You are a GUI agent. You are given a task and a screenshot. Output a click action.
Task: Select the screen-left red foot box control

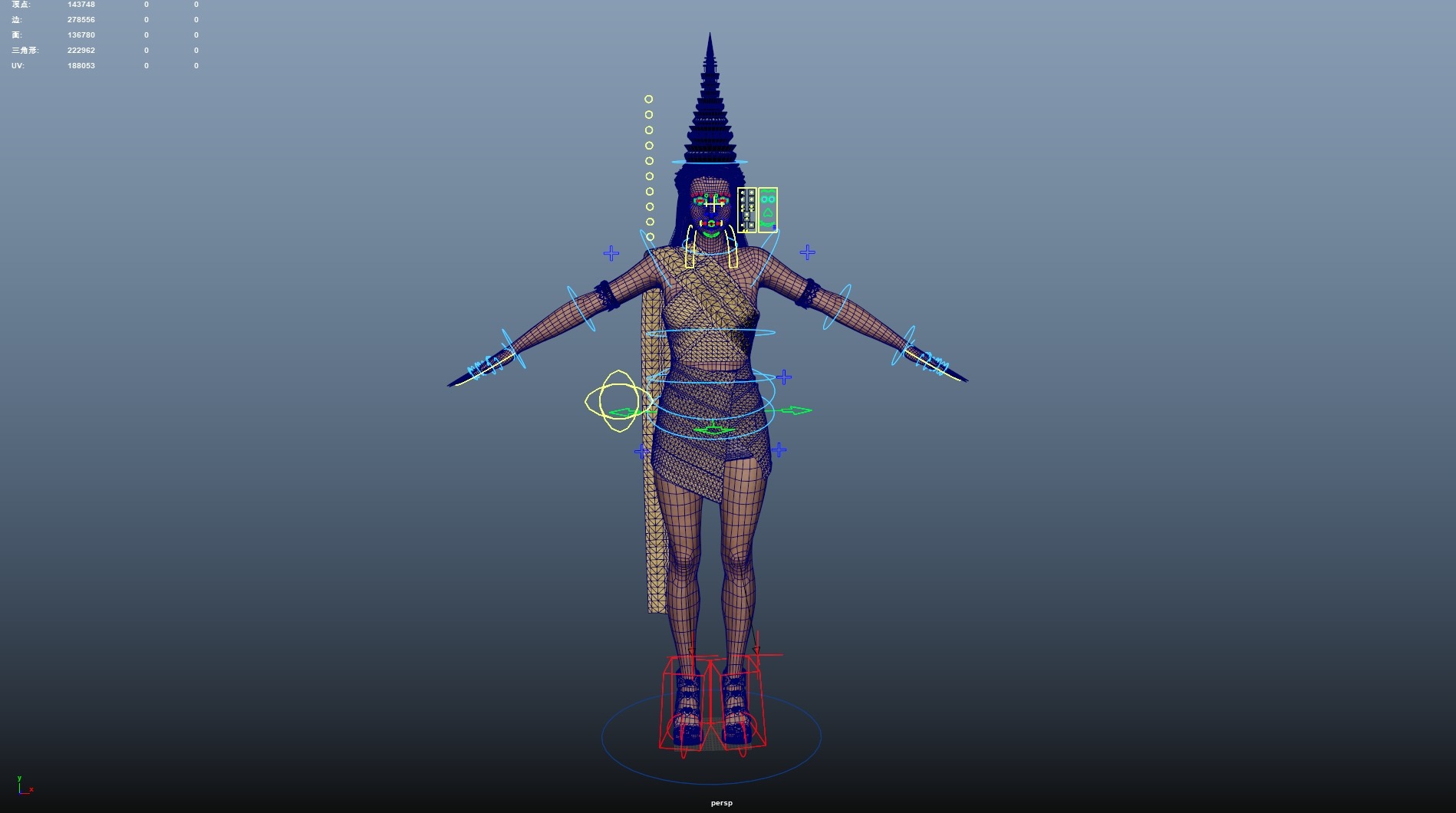coord(685,703)
